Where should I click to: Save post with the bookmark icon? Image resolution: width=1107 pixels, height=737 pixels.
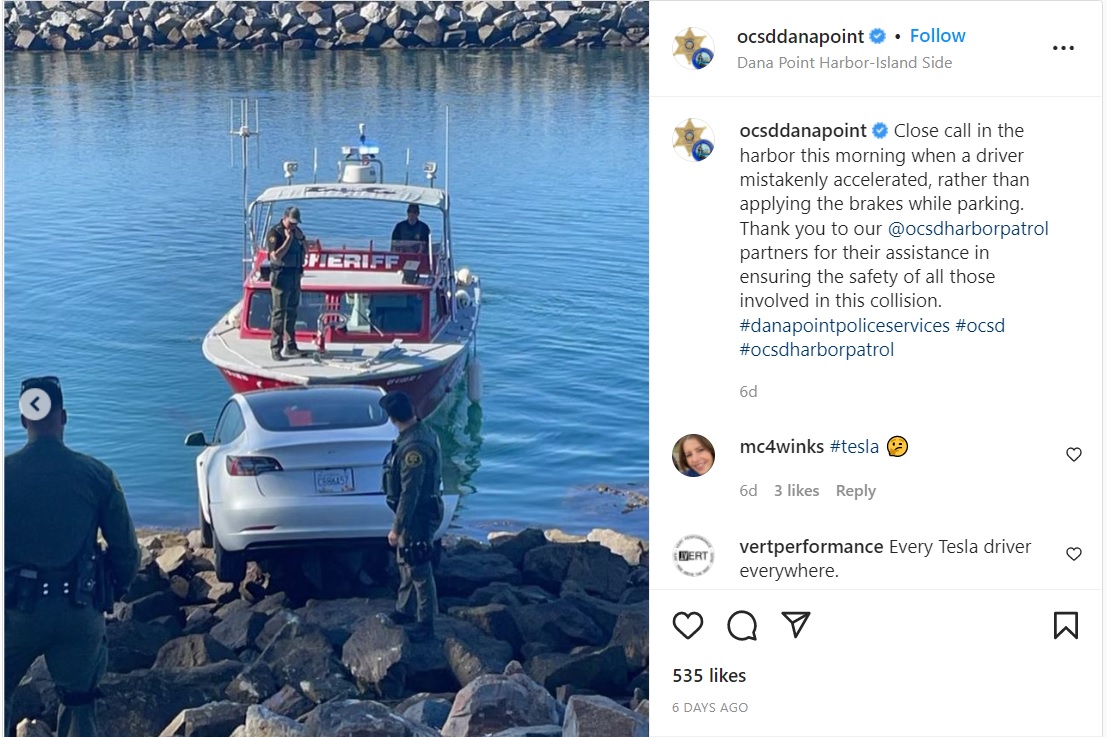(x=1065, y=625)
